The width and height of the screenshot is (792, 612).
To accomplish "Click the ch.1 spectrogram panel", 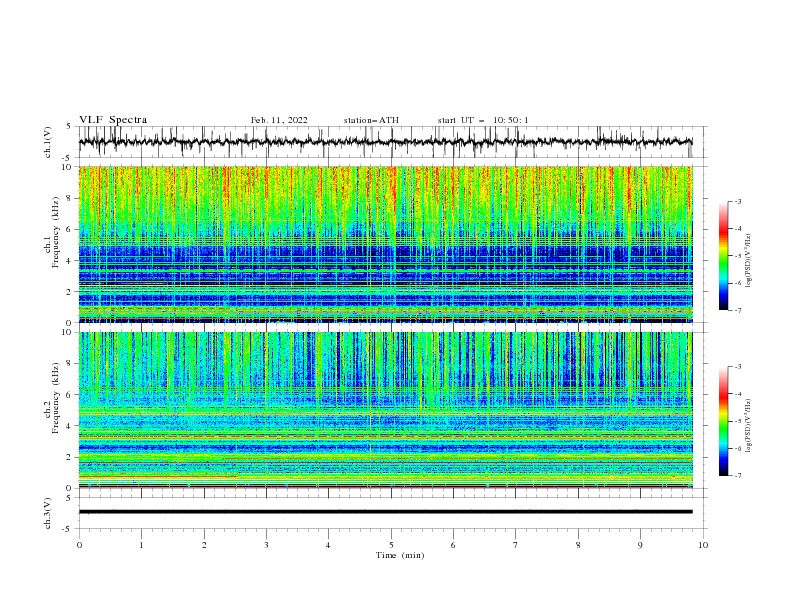I will 385,244.
